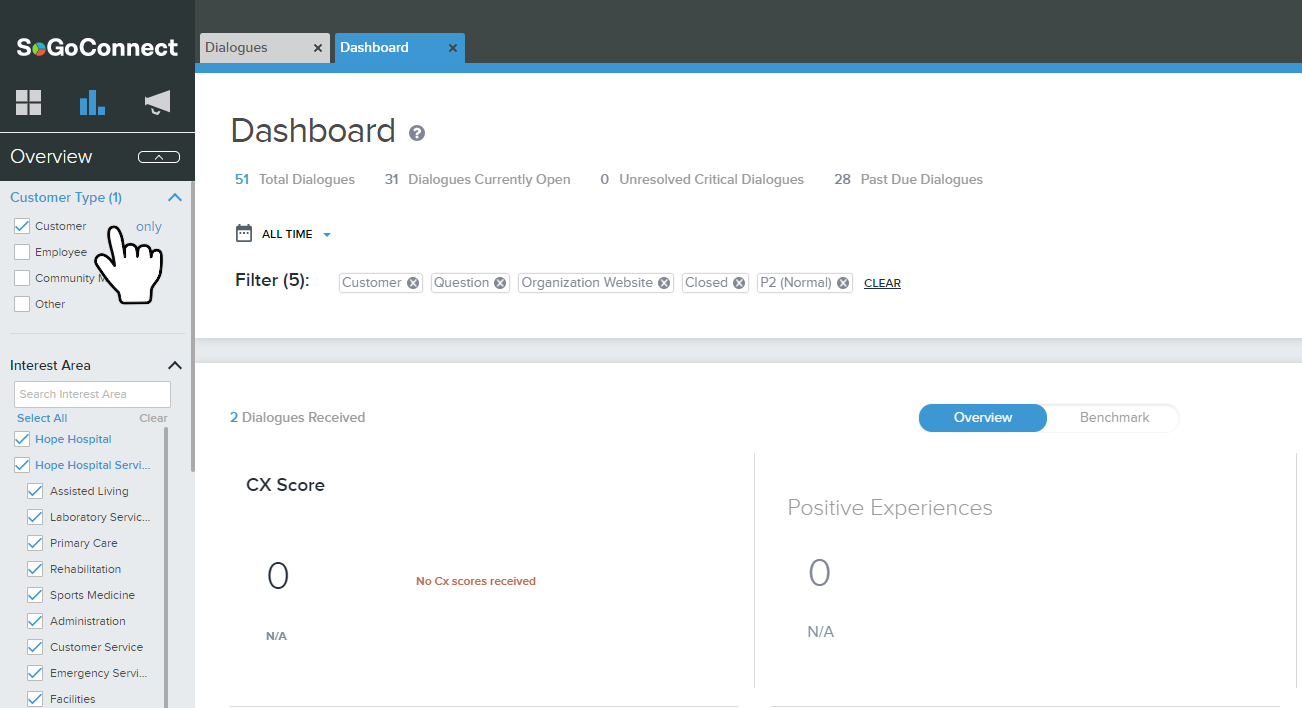The width and height of the screenshot is (1302, 708).
Task: Close the Dashboard tab
Action: pos(453,48)
